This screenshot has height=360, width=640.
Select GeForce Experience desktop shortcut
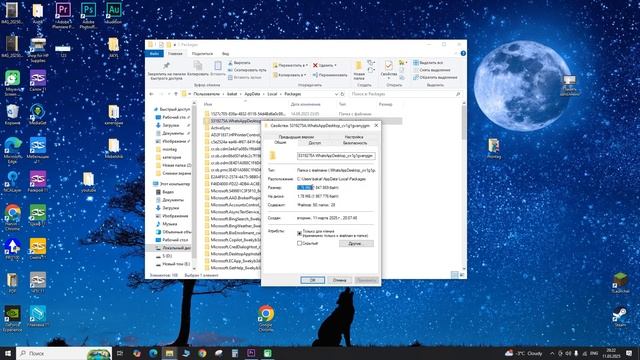[x=12, y=319]
